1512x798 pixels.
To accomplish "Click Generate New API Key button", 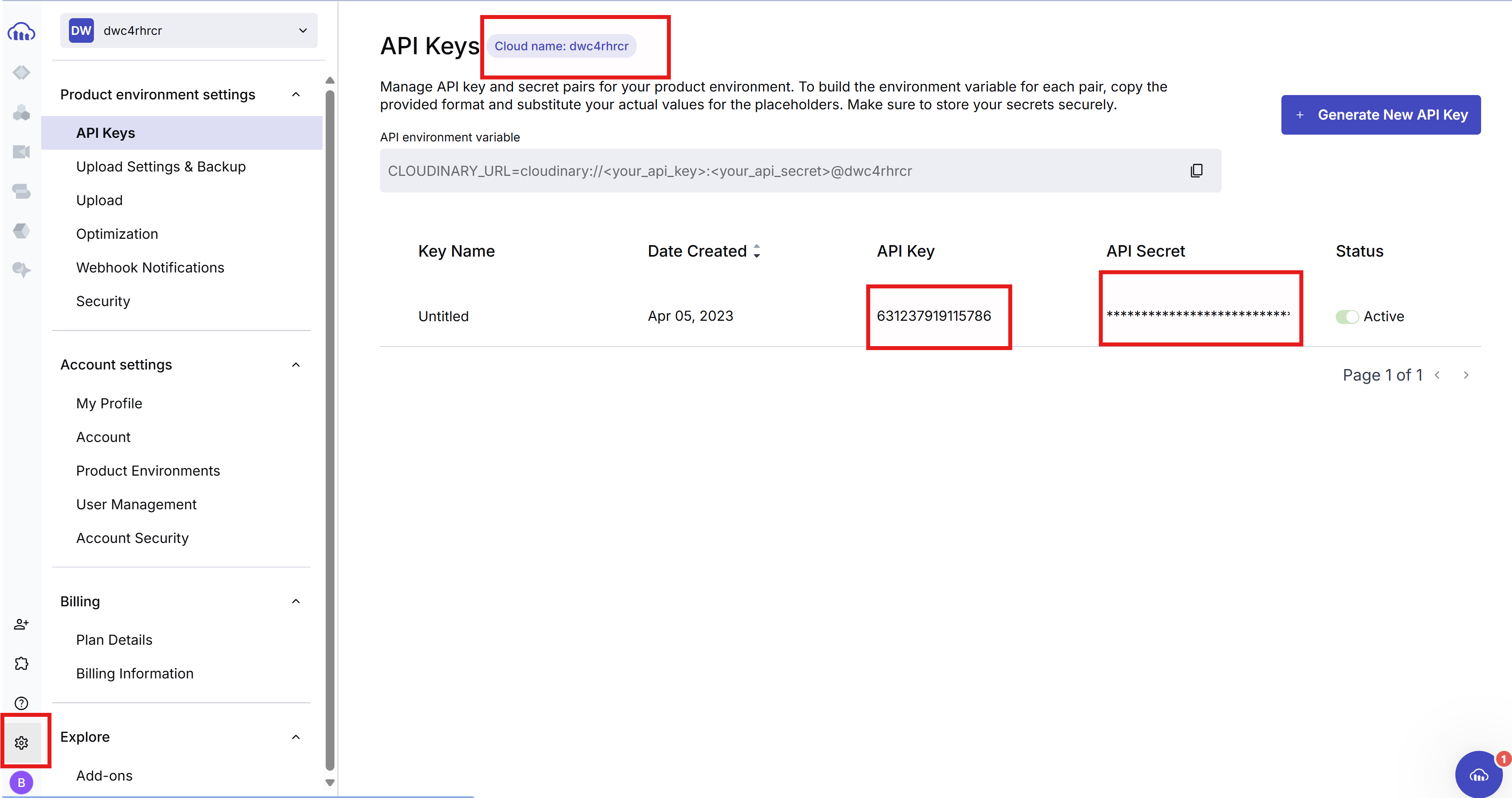I will tap(1380, 115).
